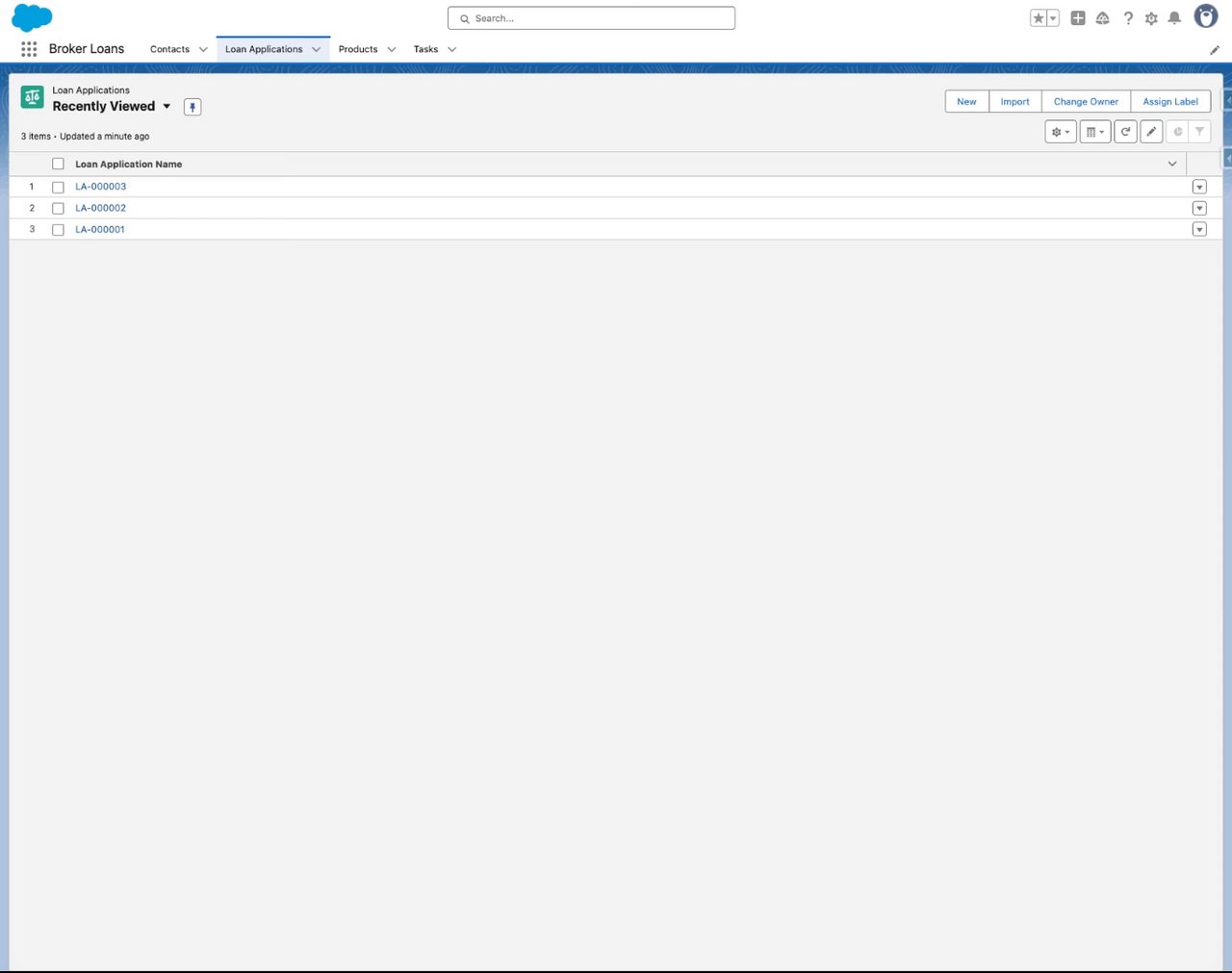Viewport: 1232px width, 973px height.
Task: Open row actions for LA-000001
Action: pyautogui.click(x=1199, y=229)
